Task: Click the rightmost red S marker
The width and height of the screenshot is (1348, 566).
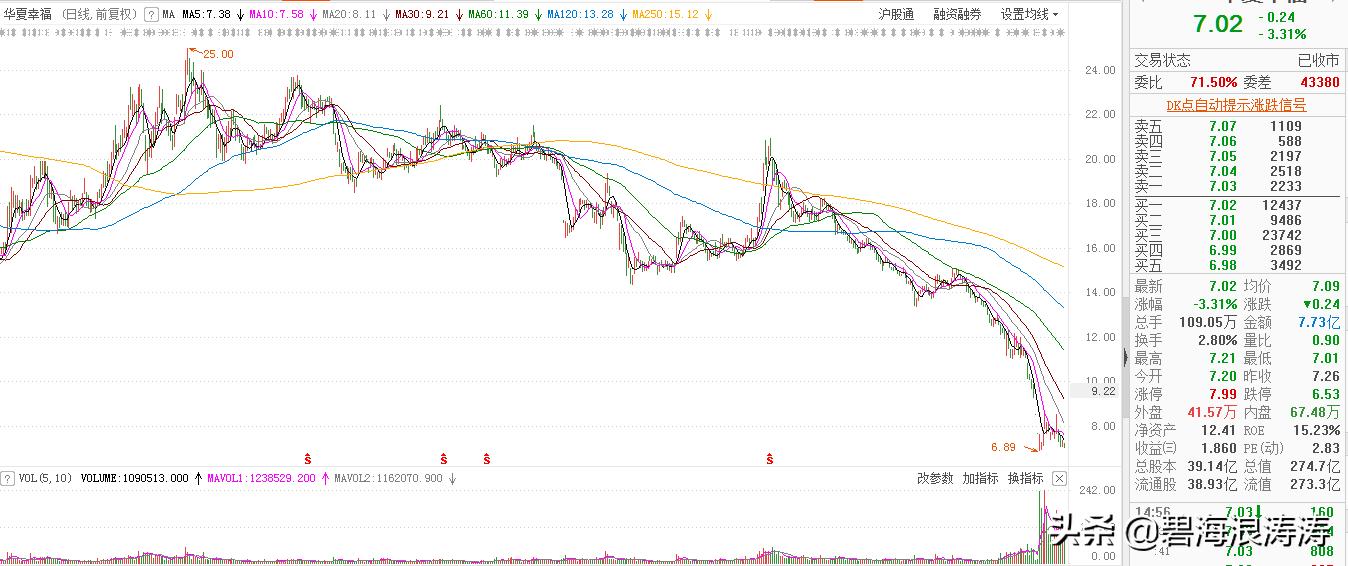Action: click(x=770, y=459)
